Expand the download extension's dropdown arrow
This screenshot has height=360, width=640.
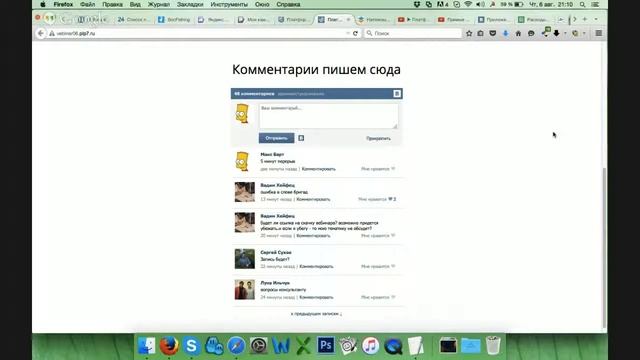(565, 33)
